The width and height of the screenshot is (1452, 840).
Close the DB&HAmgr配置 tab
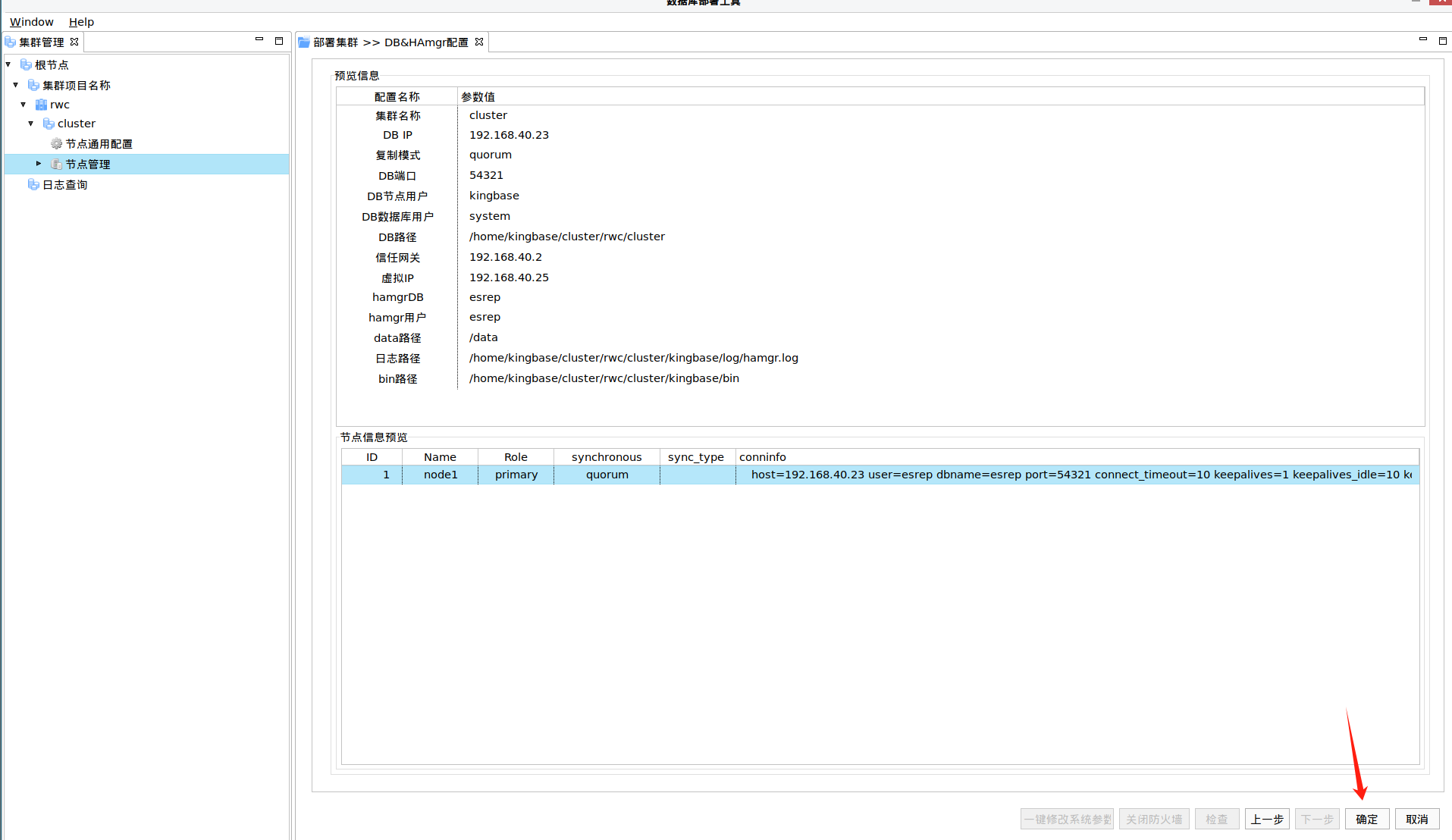[479, 42]
